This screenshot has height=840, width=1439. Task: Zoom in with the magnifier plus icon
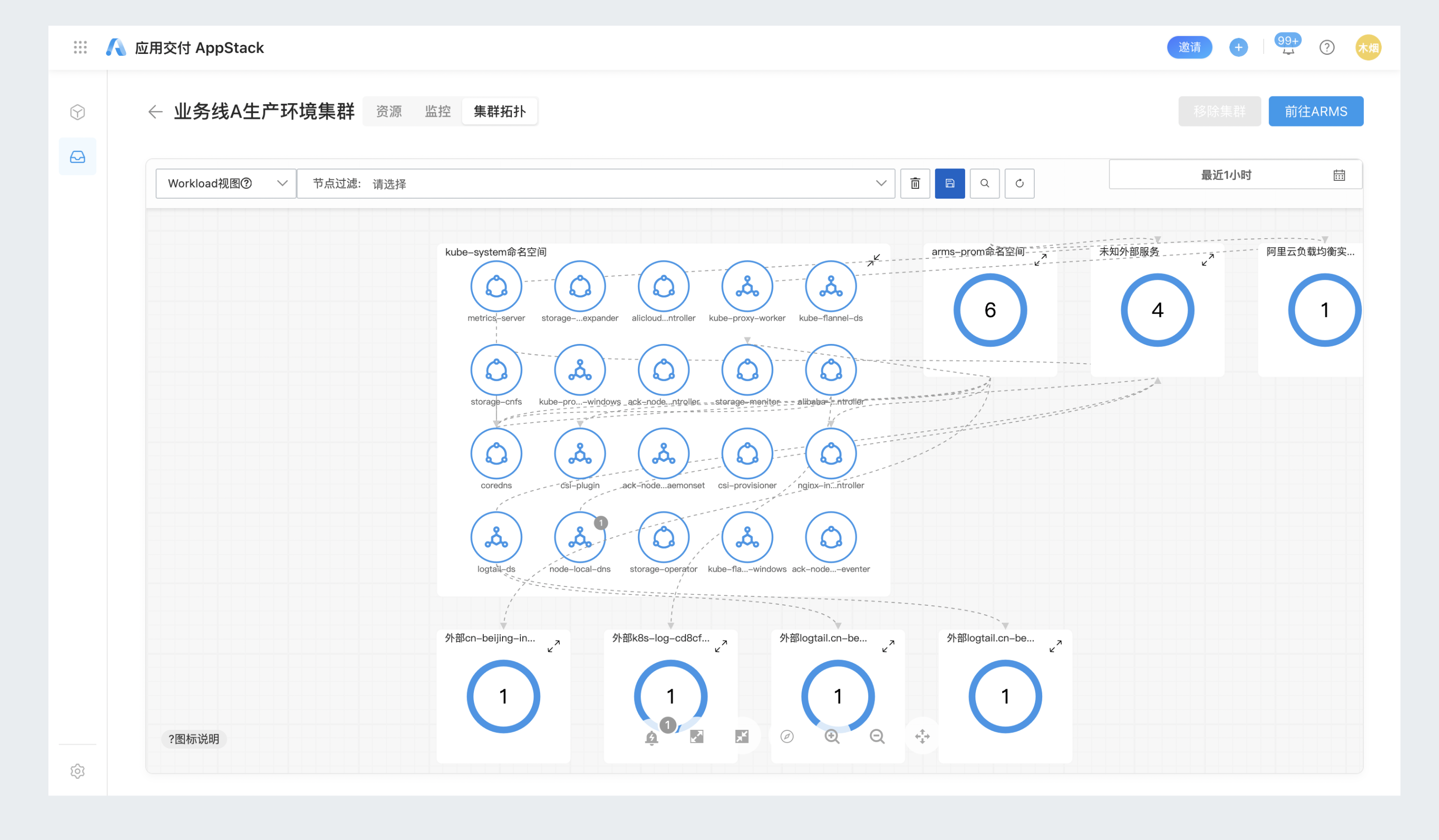pos(832,737)
